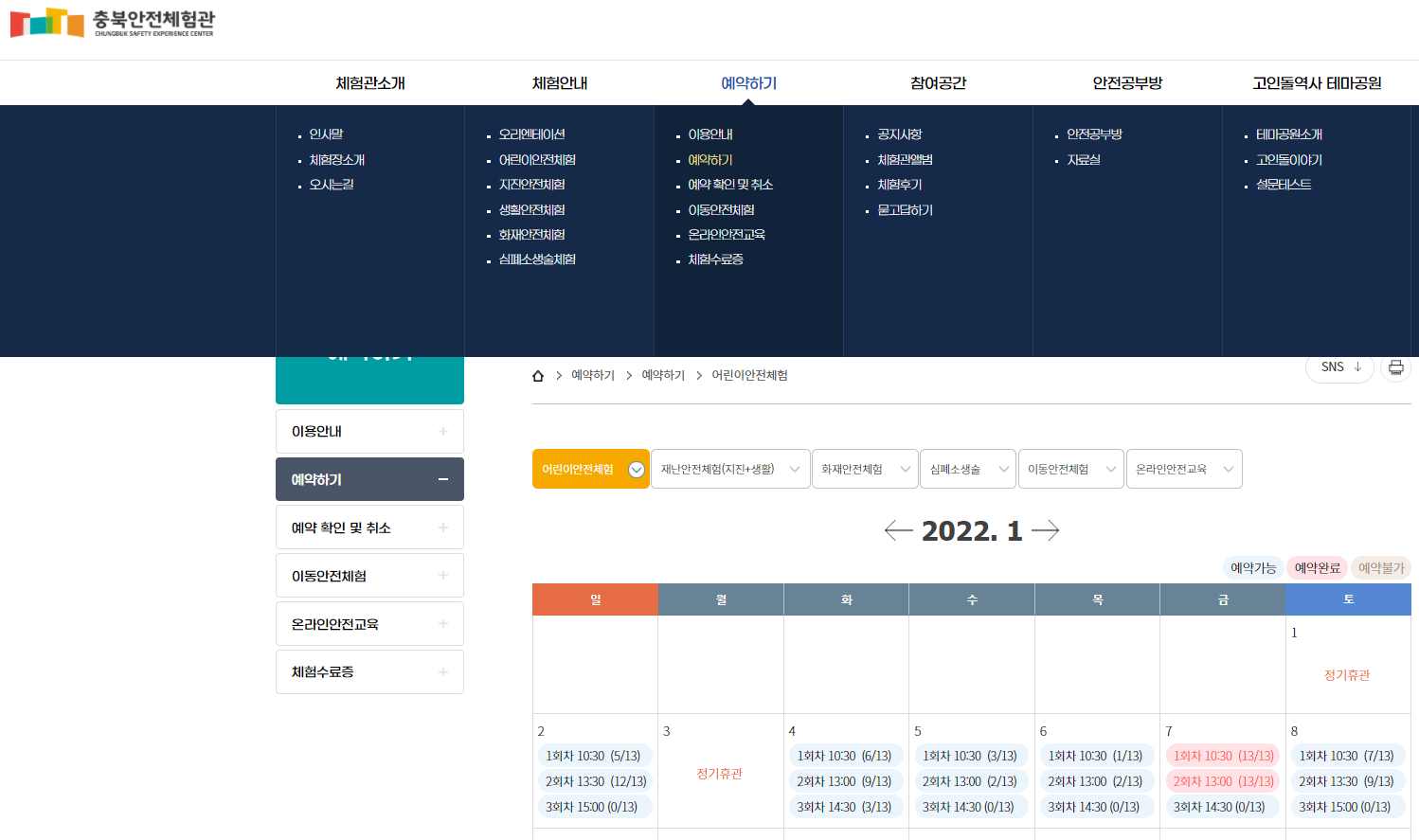The width and height of the screenshot is (1419, 840).
Task: Go to next month arrow
Action: tap(1045, 530)
